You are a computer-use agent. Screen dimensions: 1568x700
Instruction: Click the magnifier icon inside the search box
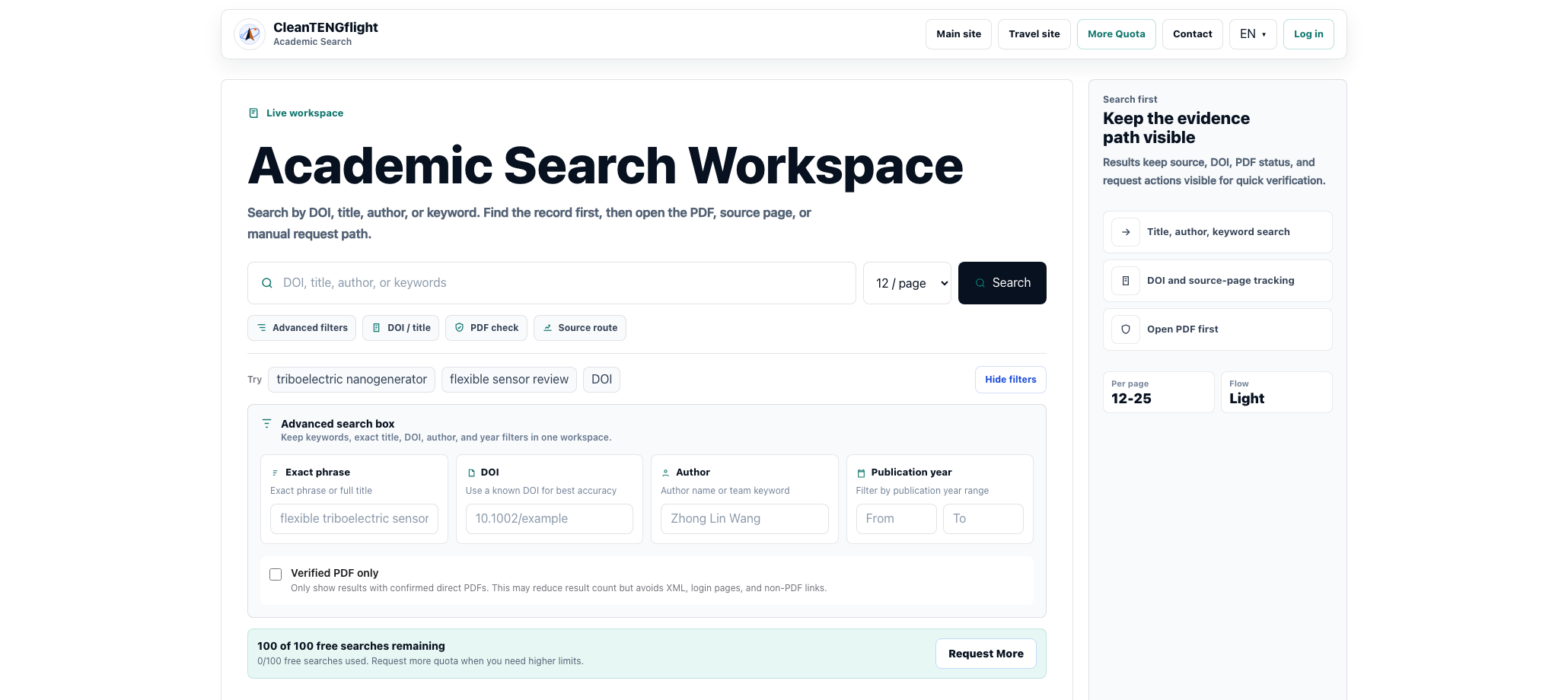click(x=267, y=283)
